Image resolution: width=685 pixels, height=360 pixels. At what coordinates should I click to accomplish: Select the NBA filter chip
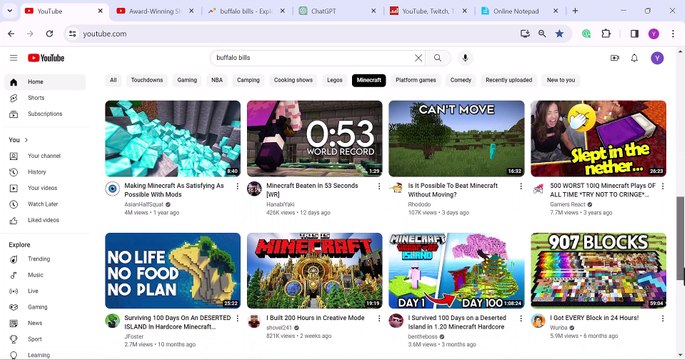pyautogui.click(x=217, y=80)
